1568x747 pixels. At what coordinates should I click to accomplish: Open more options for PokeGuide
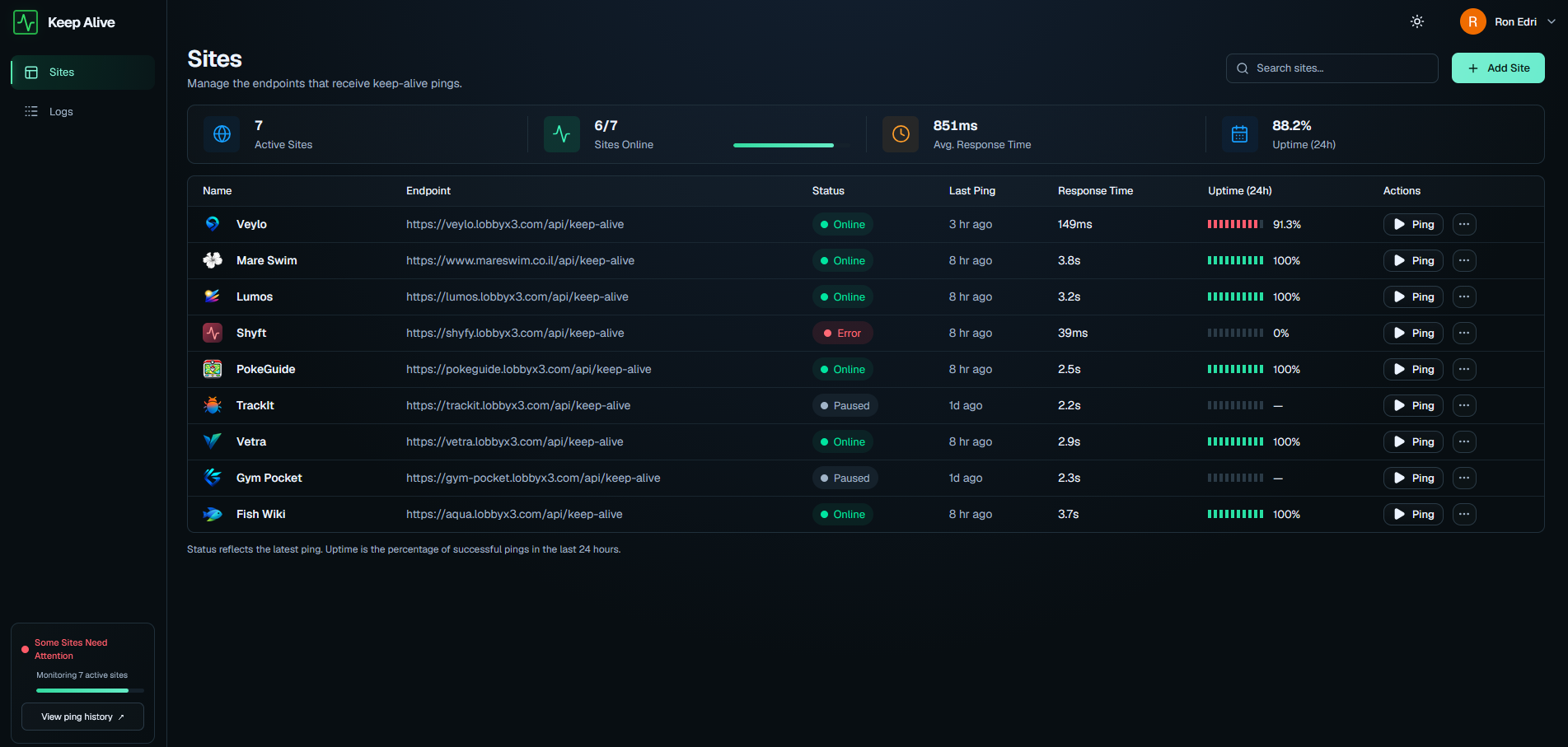pos(1464,369)
